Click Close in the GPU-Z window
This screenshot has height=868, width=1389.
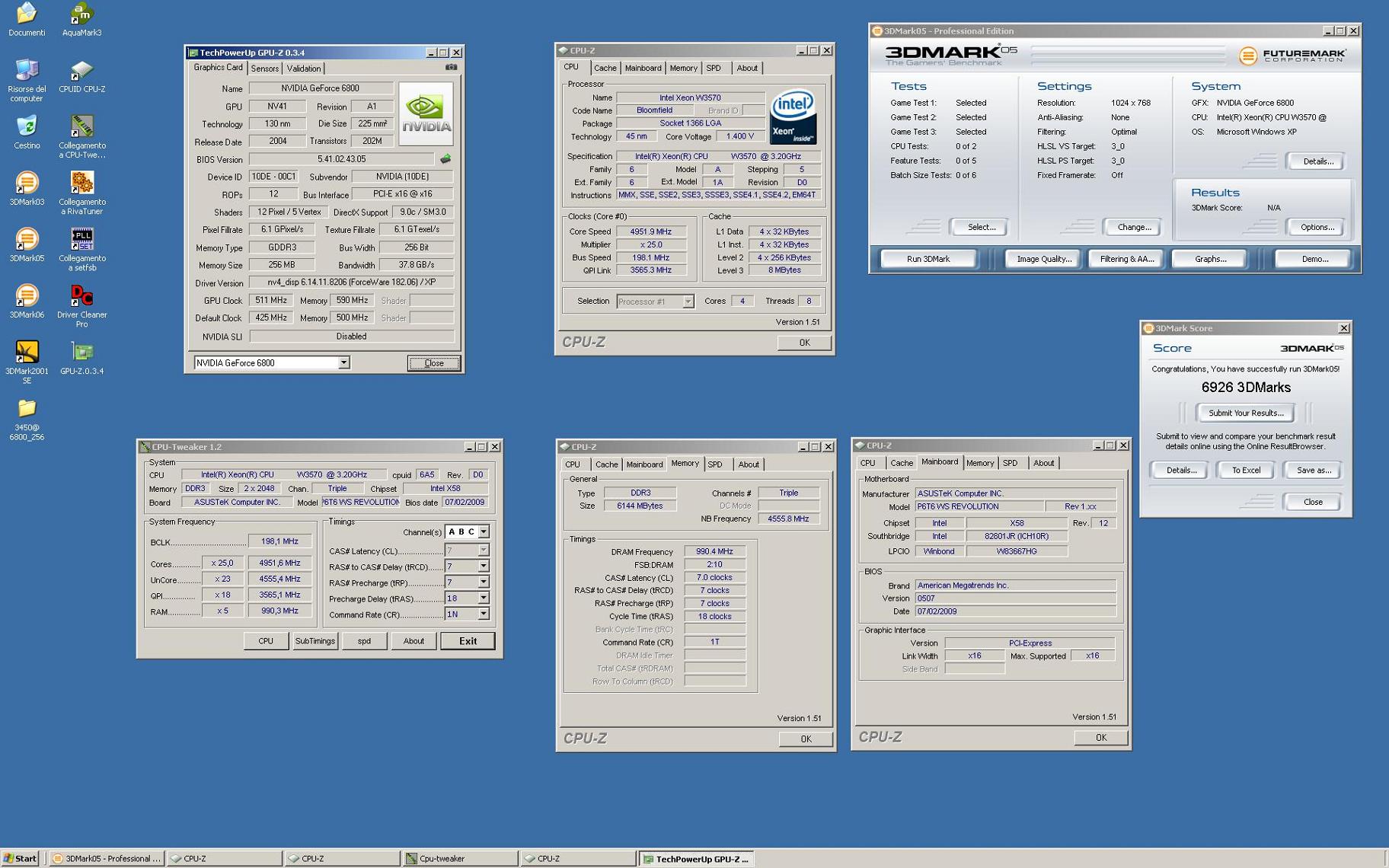433,363
